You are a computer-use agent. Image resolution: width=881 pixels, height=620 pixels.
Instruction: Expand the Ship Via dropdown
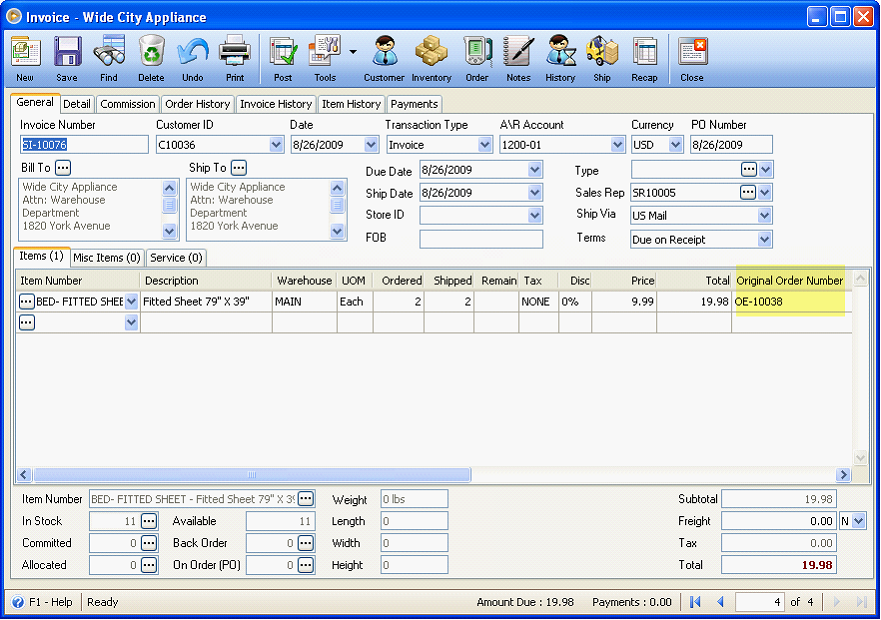764,215
